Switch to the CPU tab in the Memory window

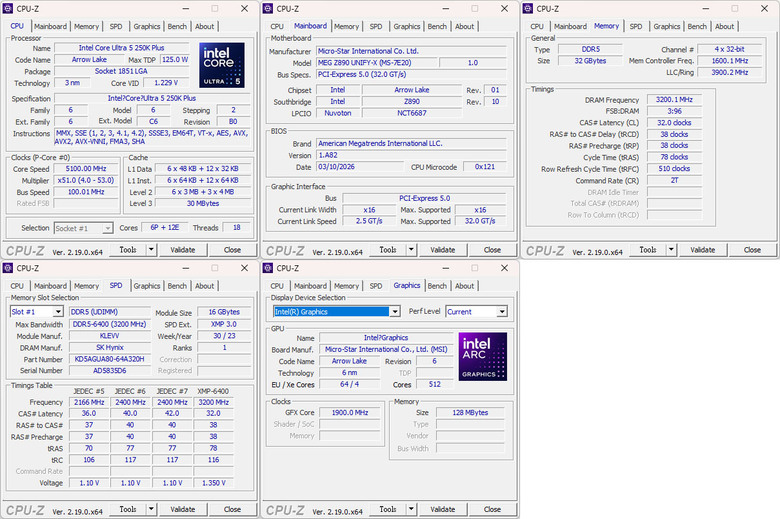[x=537, y=26]
